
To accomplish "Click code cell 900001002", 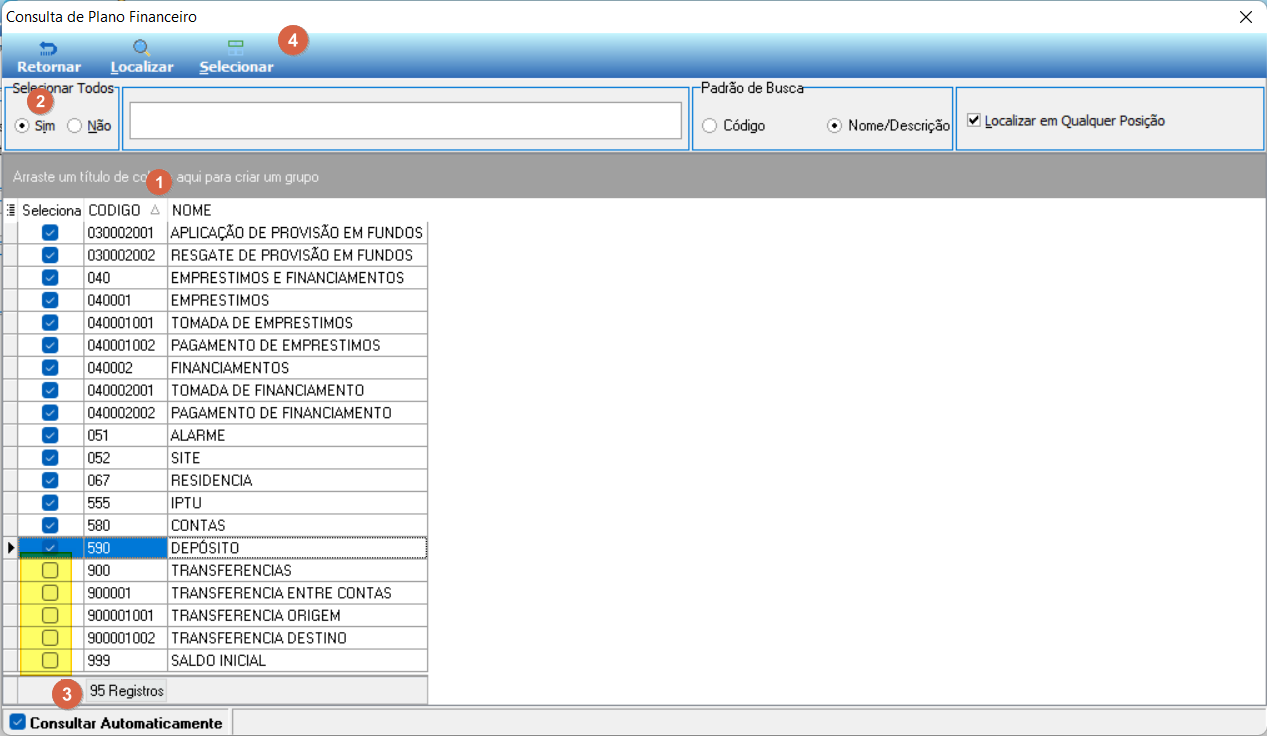I will (125, 638).
